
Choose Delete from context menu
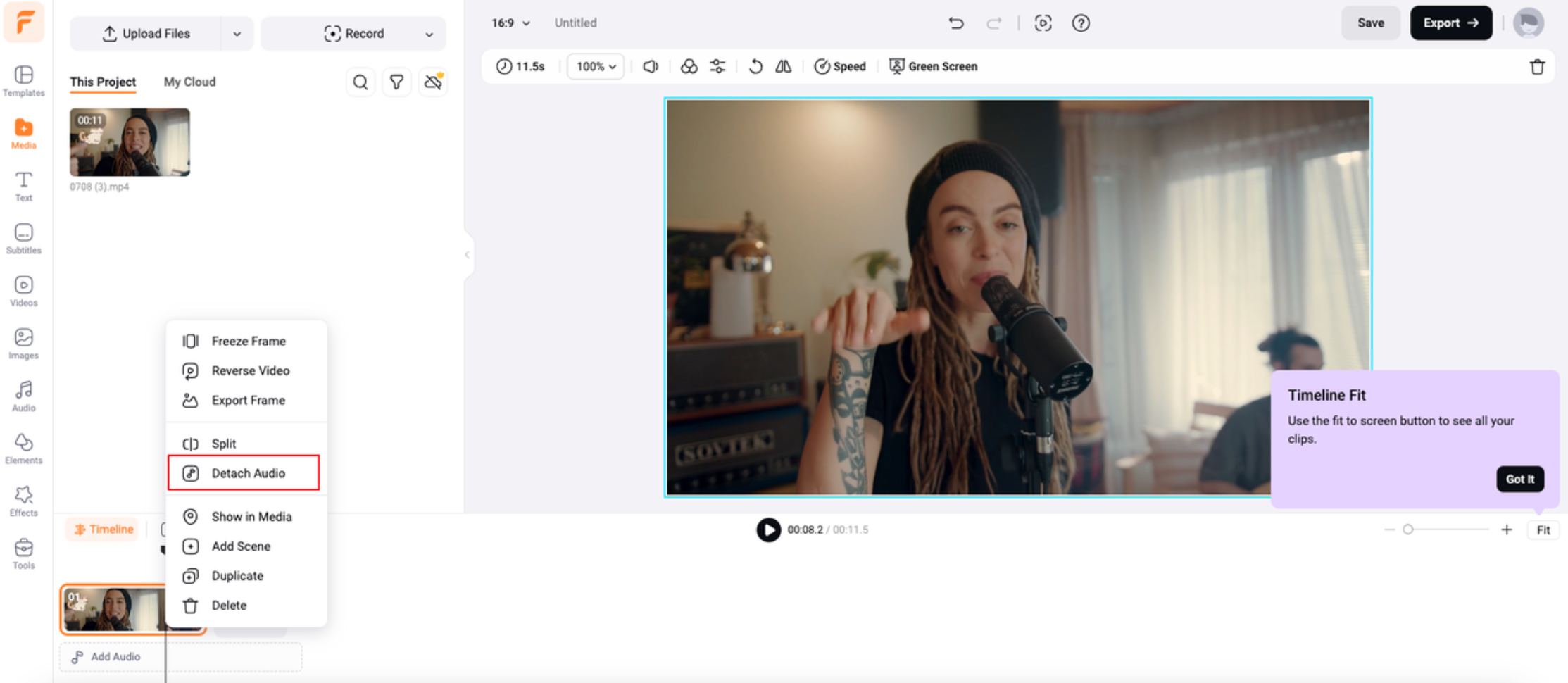(x=246, y=606)
